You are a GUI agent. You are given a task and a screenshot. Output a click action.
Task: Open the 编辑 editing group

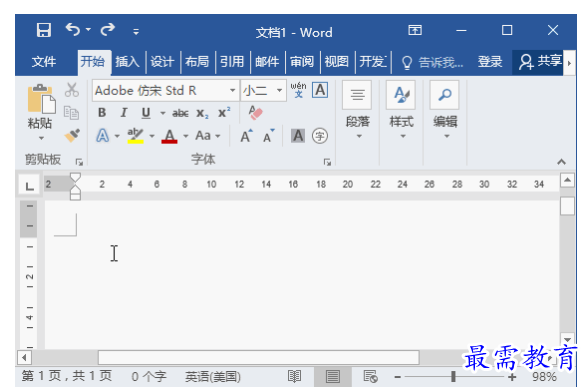(x=445, y=110)
